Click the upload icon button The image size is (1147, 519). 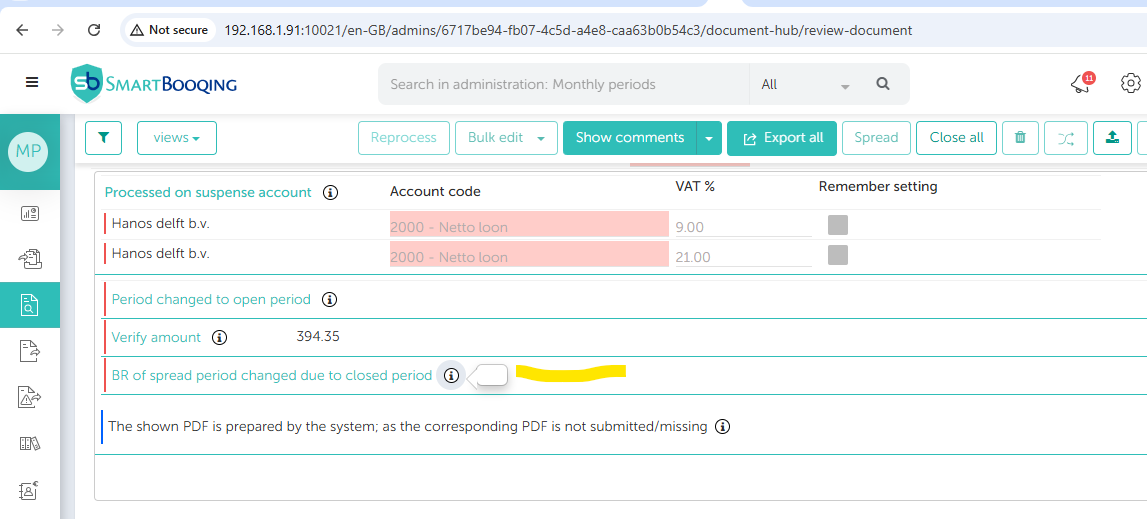coord(1112,138)
